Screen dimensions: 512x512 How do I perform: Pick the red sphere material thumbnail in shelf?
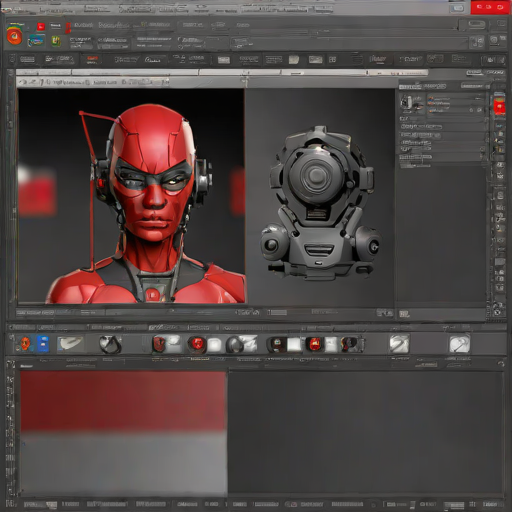(197, 344)
